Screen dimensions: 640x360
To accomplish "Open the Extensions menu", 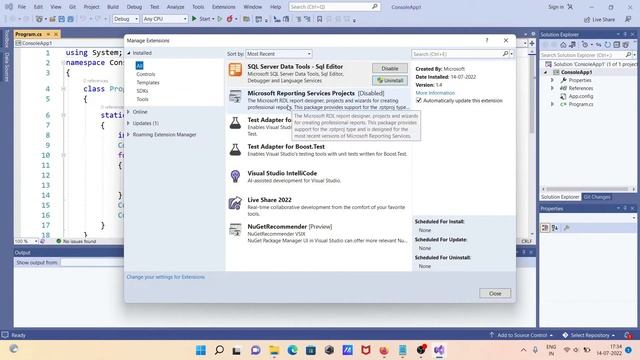I will tap(224, 7).
